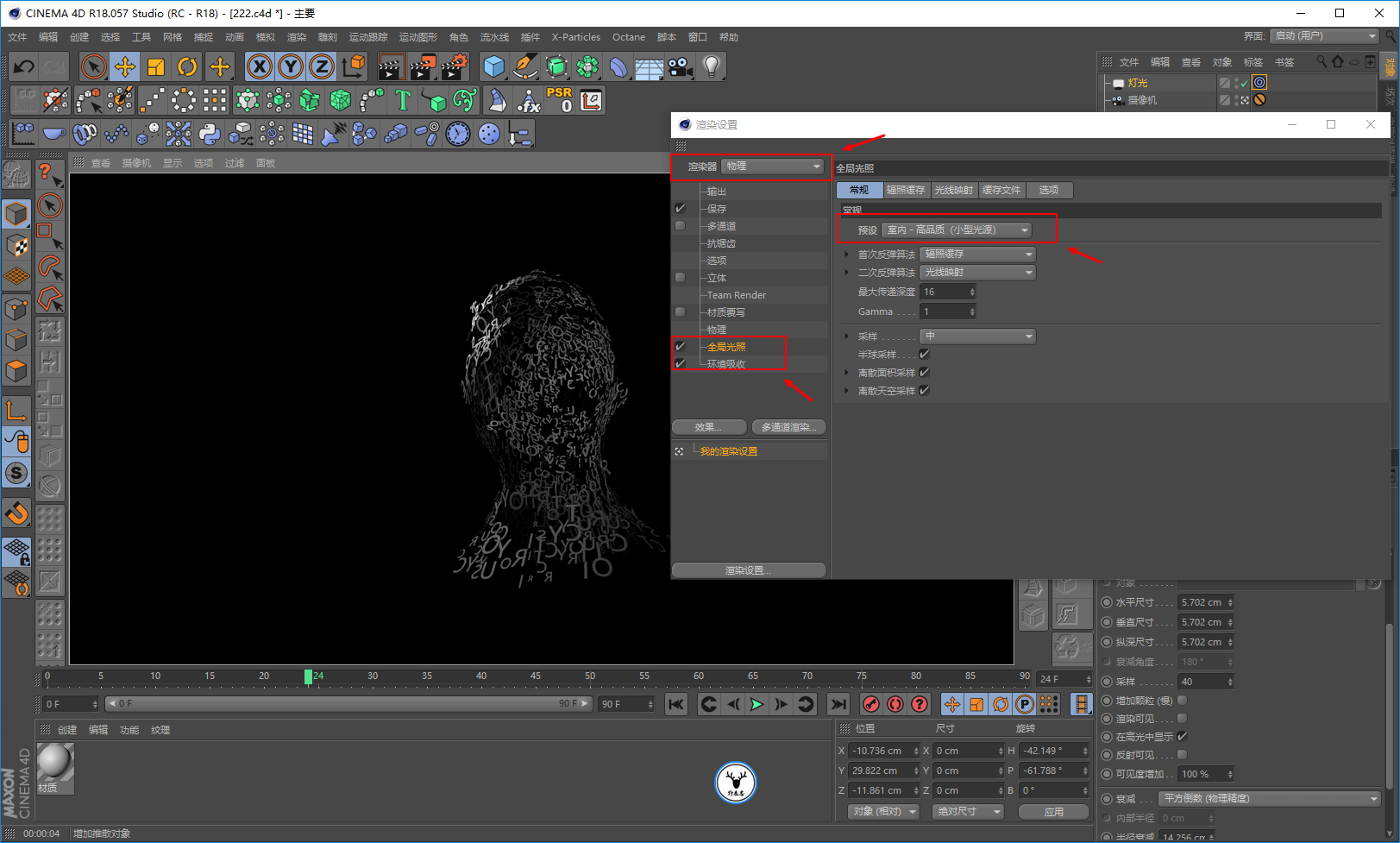Open the 首次反弹算法 dropdown

click(x=977, y=255)
